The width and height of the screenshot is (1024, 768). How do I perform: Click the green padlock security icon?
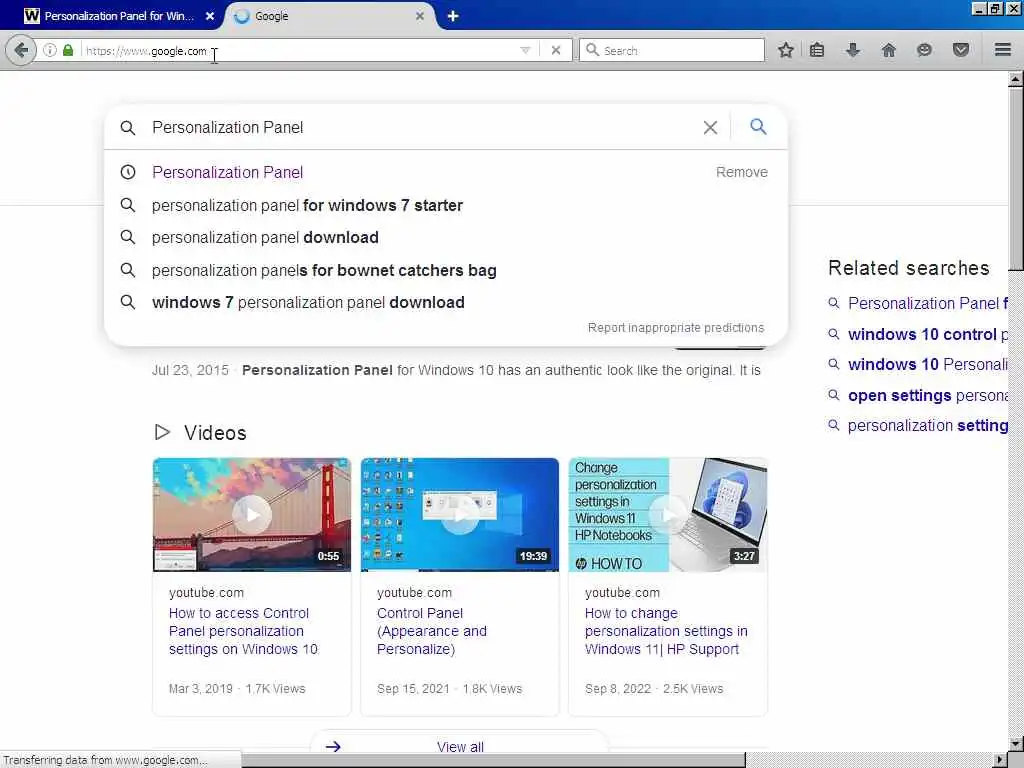click(x=67, y=50)
